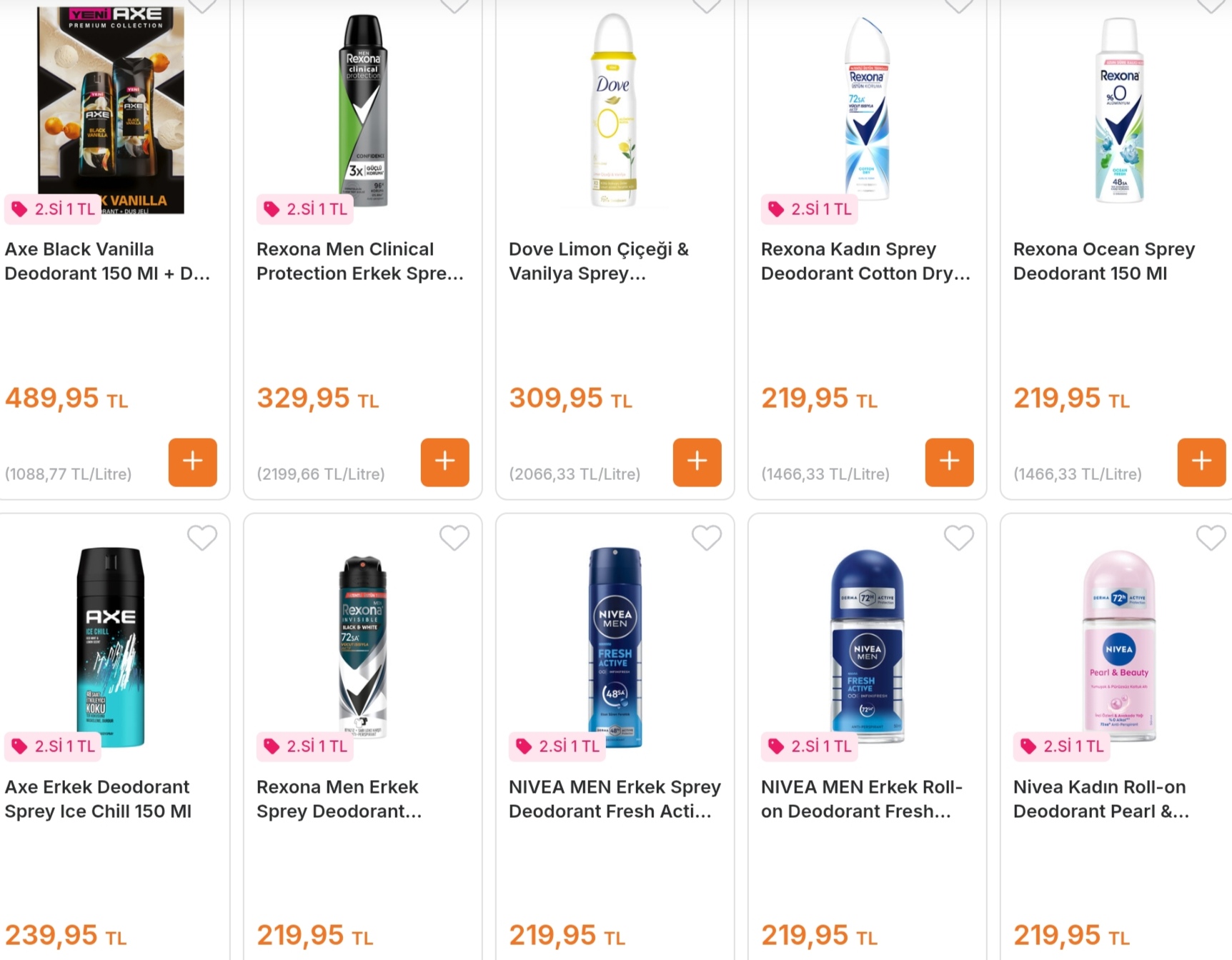This screenshot has width=1232, height=960.
Task: Click 2.Sİ 1 TL badge on NIVEA MEN Sprey
Action: 559,746
